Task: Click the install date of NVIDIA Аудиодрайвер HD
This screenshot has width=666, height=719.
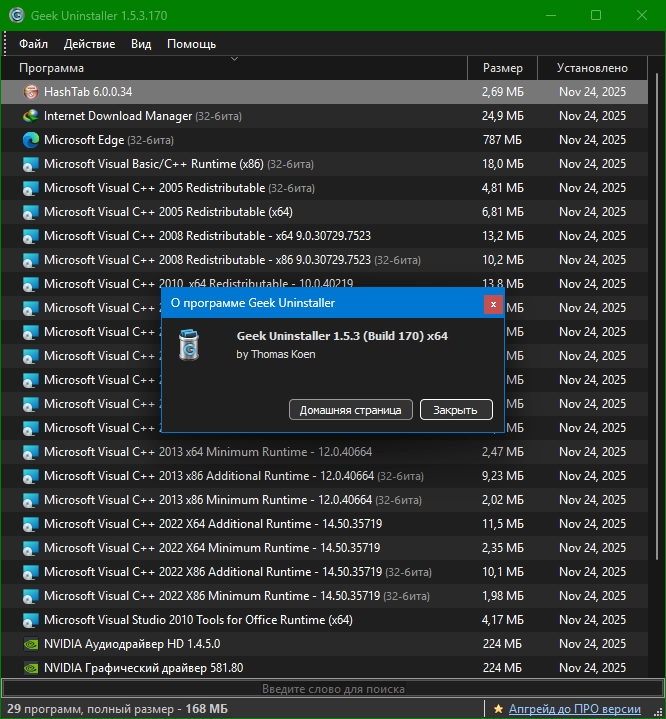Action: point(592,644)
